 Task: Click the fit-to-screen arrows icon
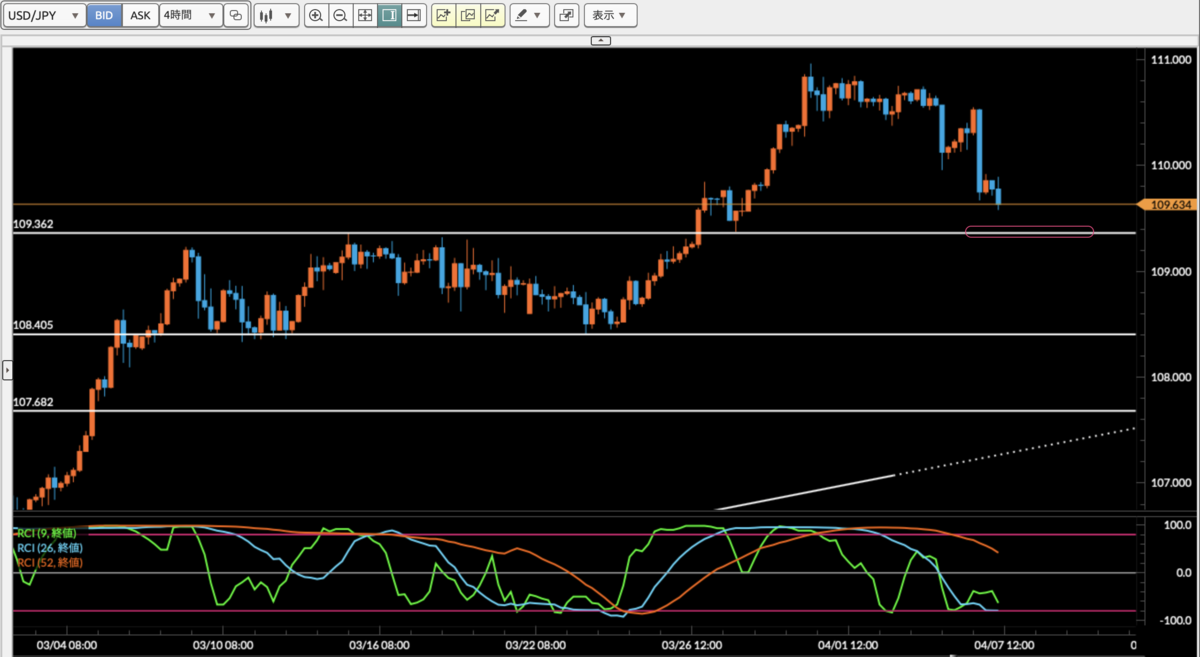tap(364, 15)
